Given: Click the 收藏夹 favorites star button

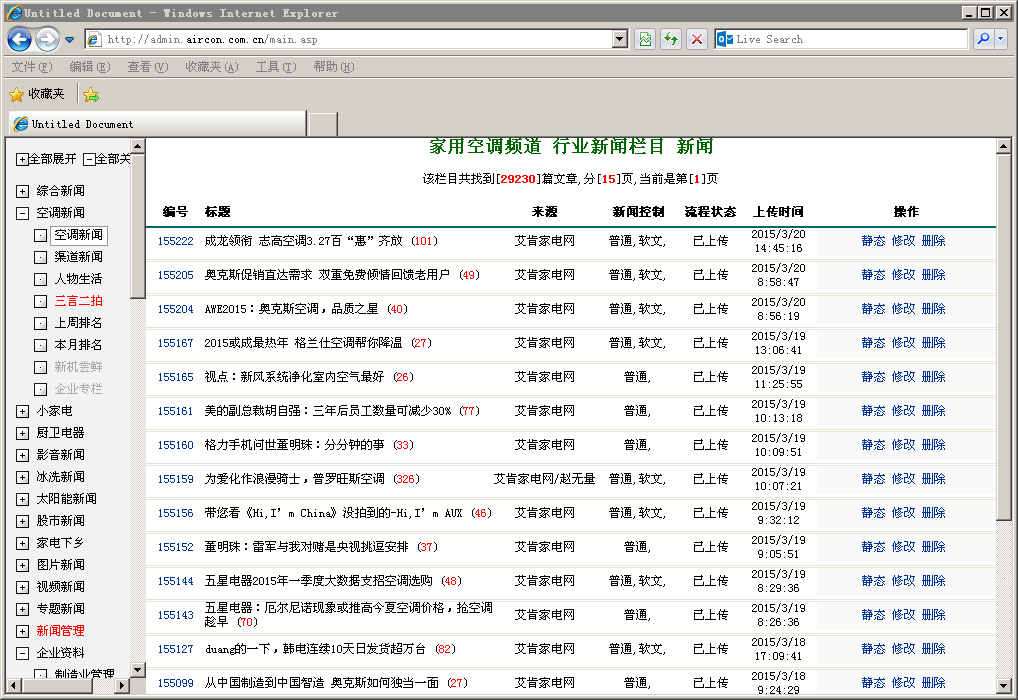Looking at the screenshot, I should pyautogui.click(x=37, y=94).
